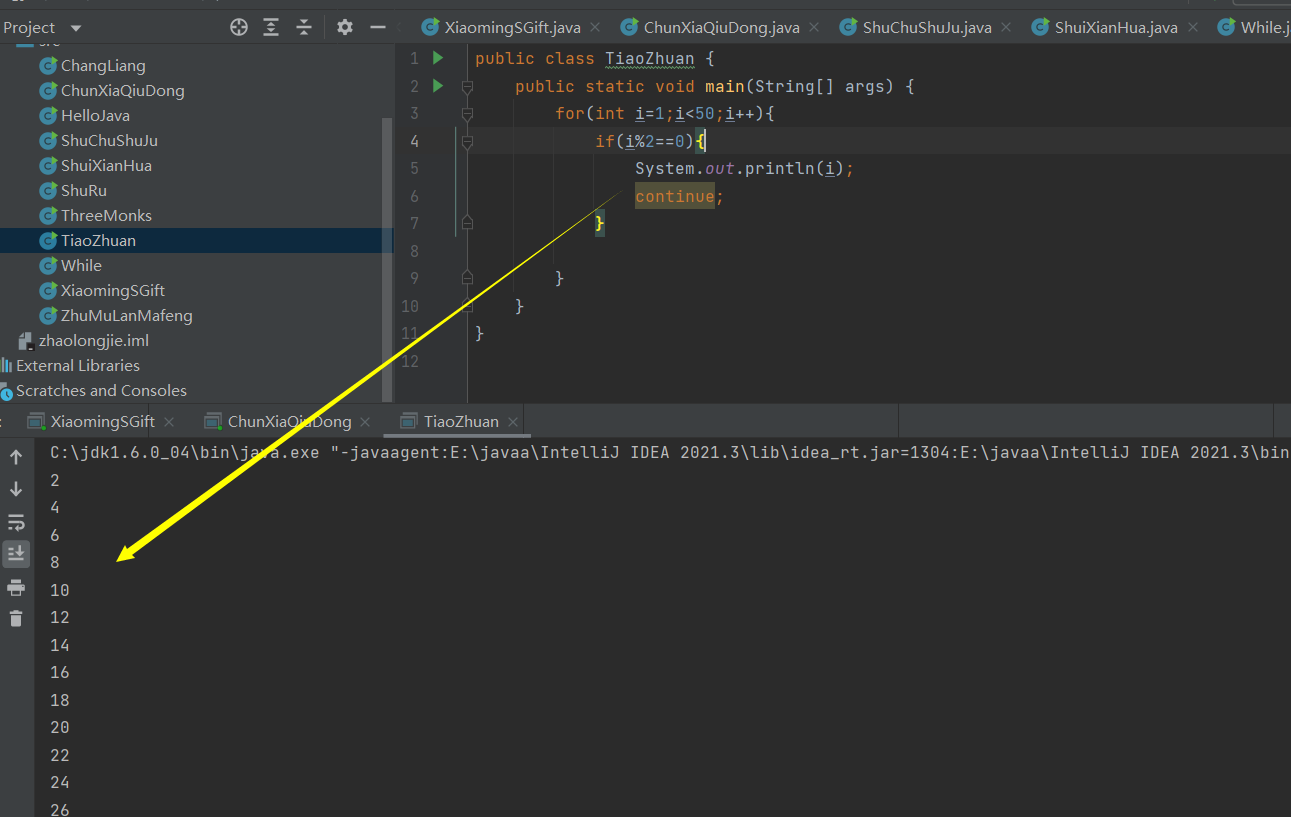Click fold end marker on line 7
This screenshot has height=817, width=1291.
tap(467, 223)
